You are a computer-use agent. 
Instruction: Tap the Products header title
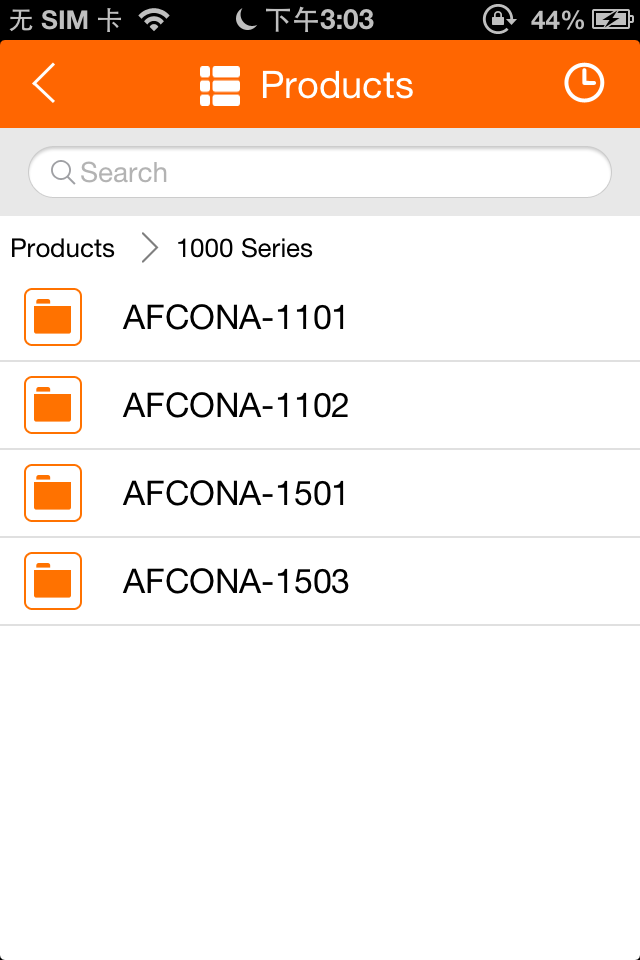337,85
